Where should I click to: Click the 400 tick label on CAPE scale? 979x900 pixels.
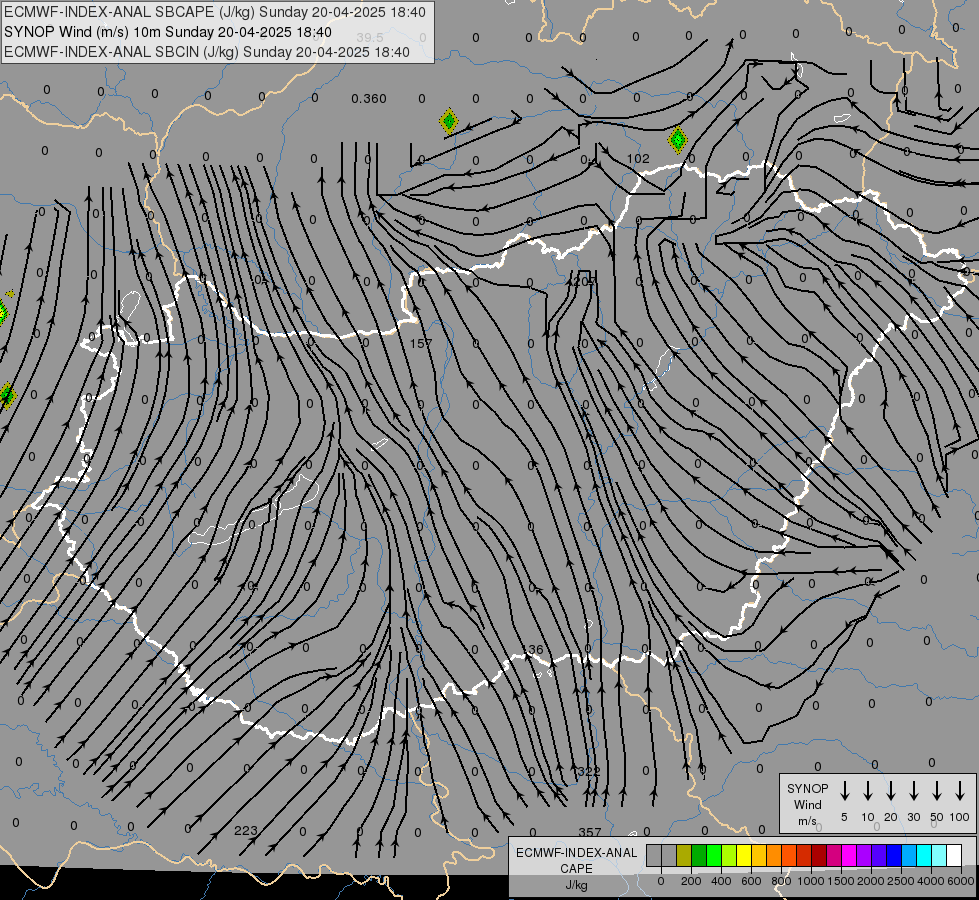pyautogui.click(x=721, y=881)
